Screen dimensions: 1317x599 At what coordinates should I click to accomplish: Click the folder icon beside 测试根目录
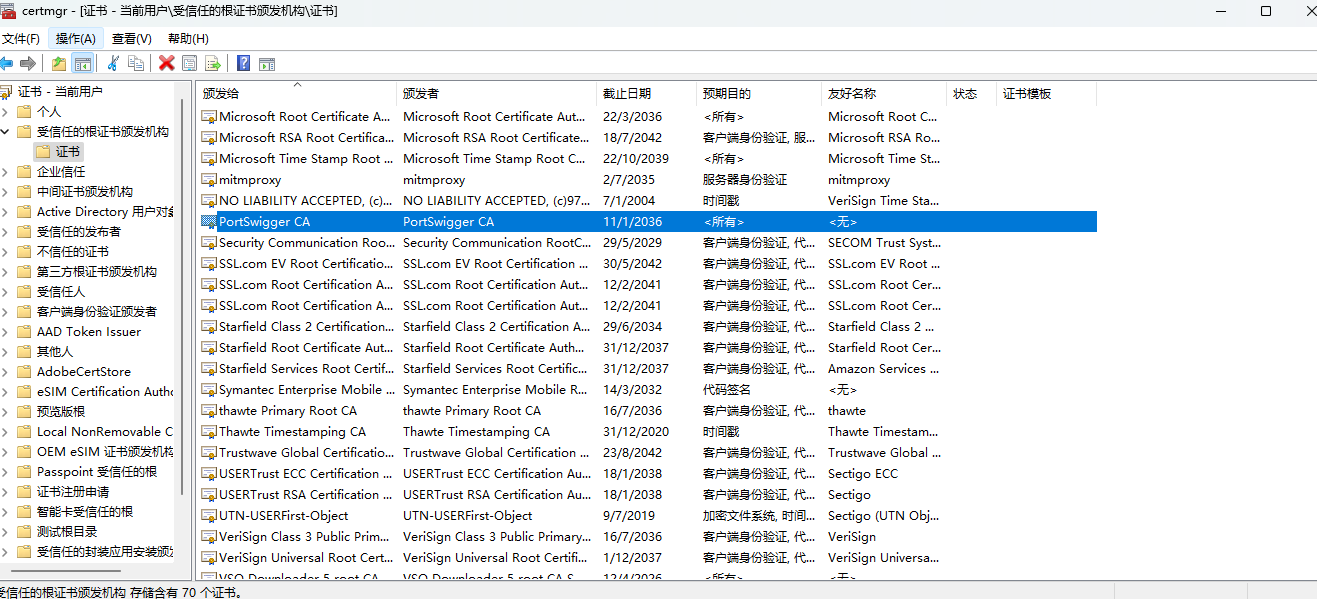click(24, 531)
